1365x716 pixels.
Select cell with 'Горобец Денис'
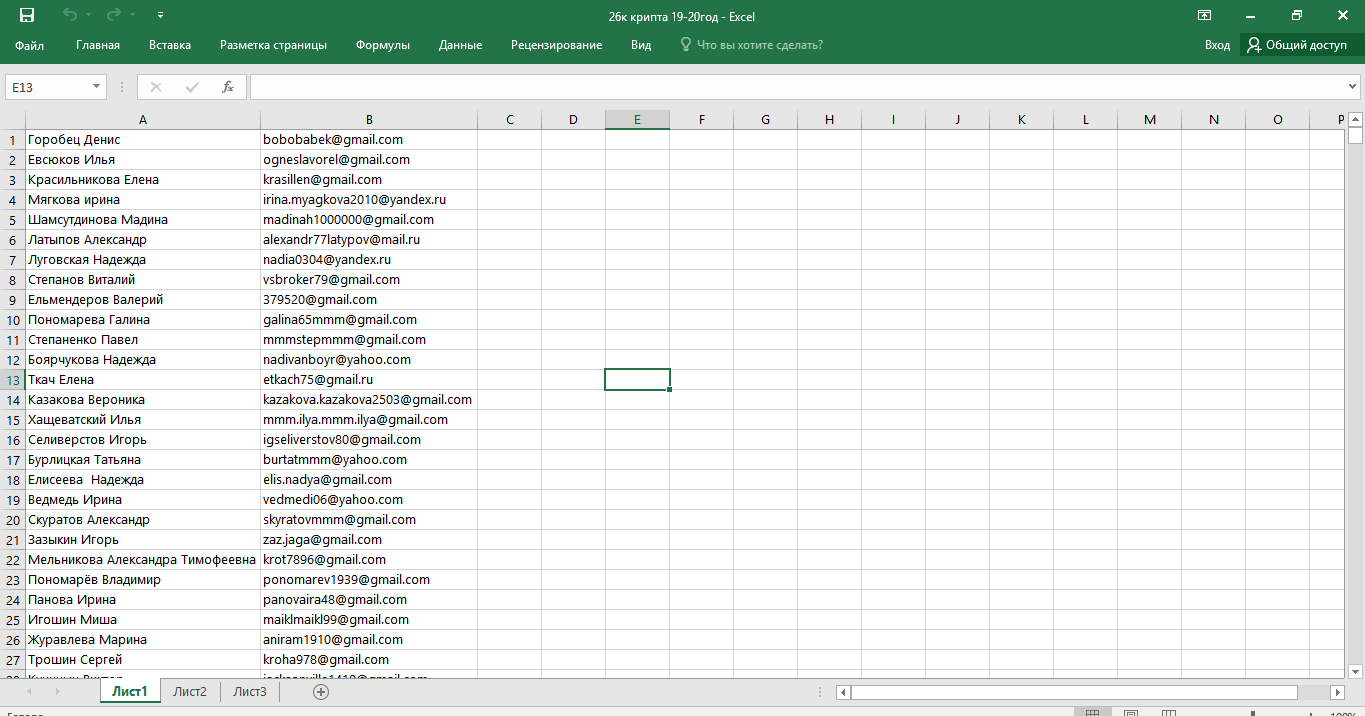pyautogui.click(x=143, y=140)
